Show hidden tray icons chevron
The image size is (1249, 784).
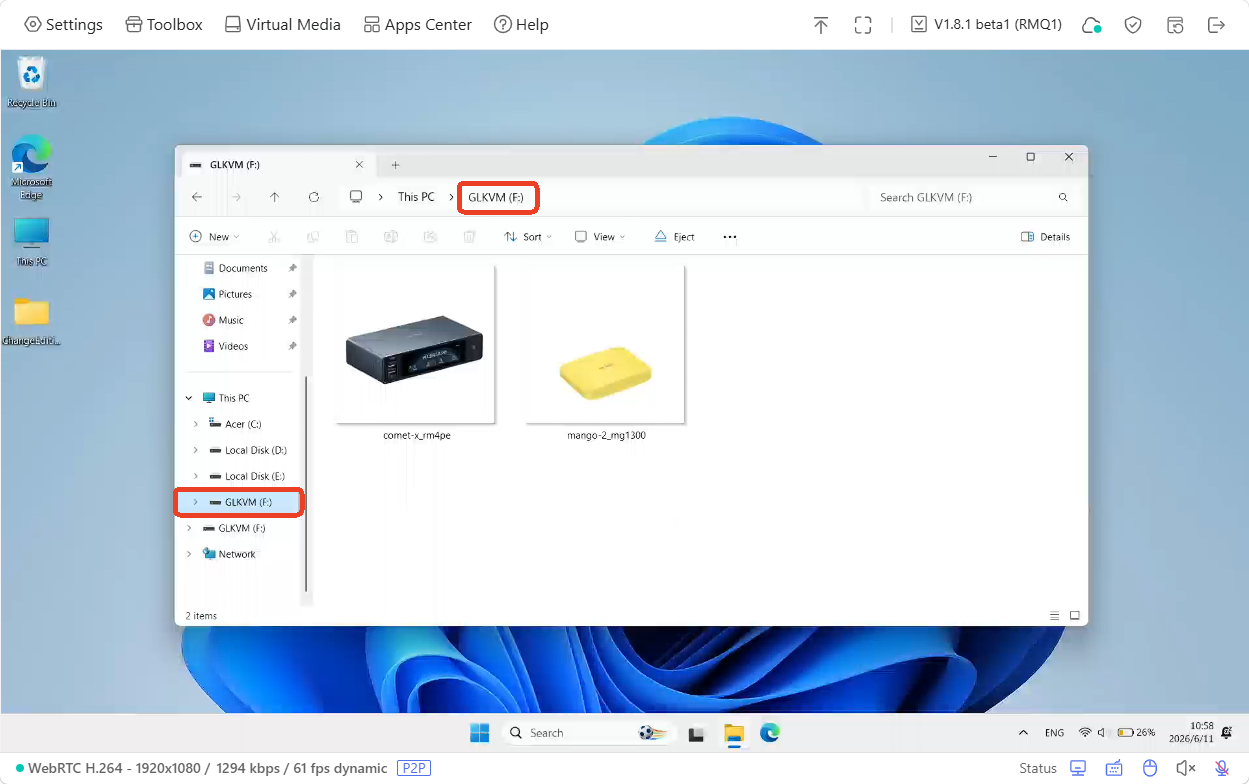[x=1023, y=733]
